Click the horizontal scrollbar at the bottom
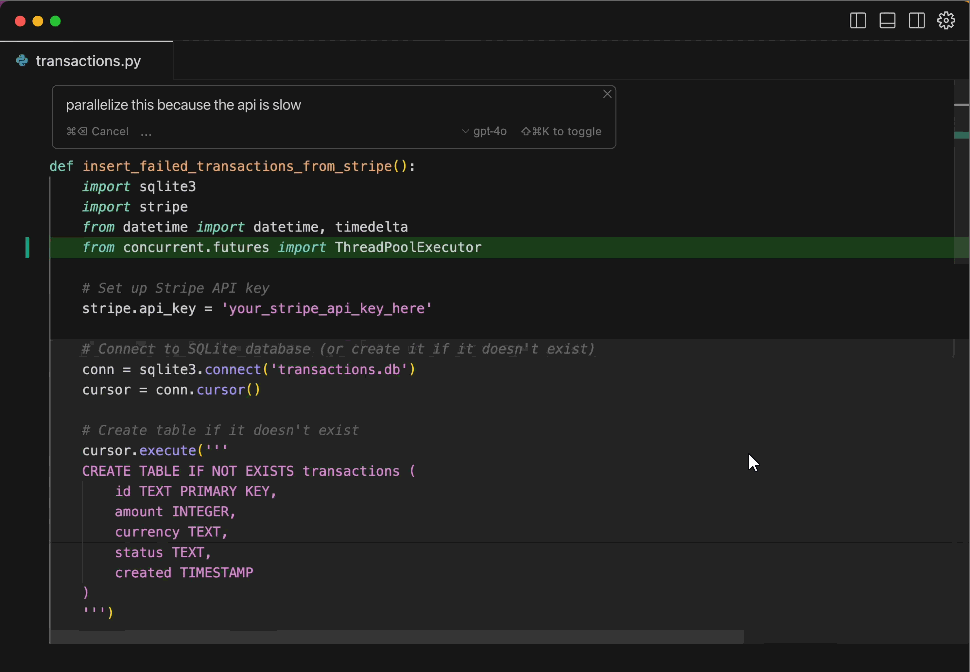 point(400,636)
